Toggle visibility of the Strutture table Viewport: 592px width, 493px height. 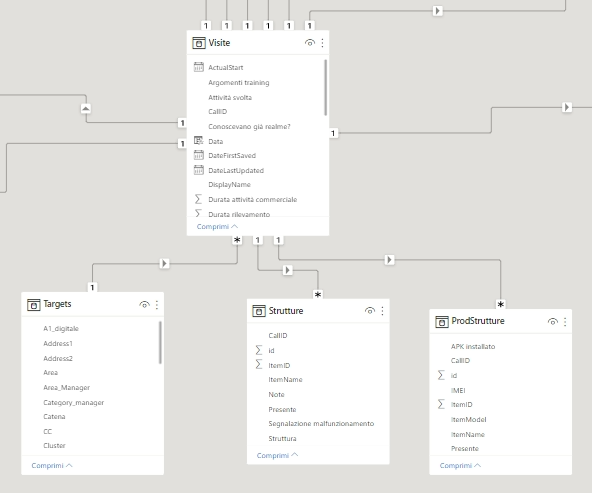tap(370, 311)
